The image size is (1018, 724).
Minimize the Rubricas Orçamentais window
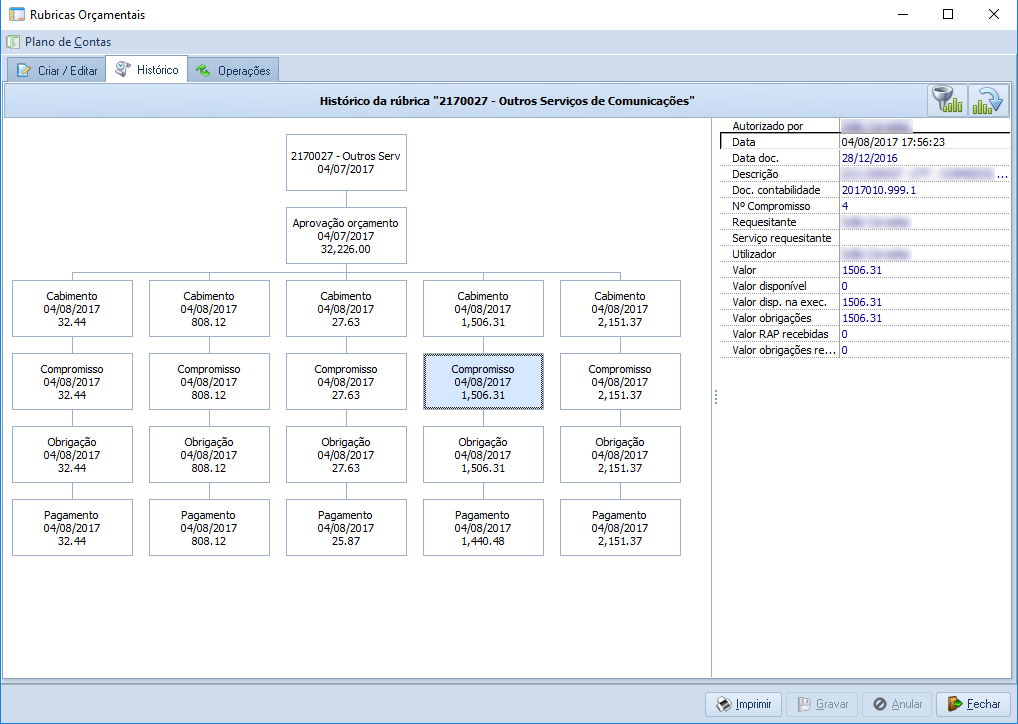[x=902, y=14]
